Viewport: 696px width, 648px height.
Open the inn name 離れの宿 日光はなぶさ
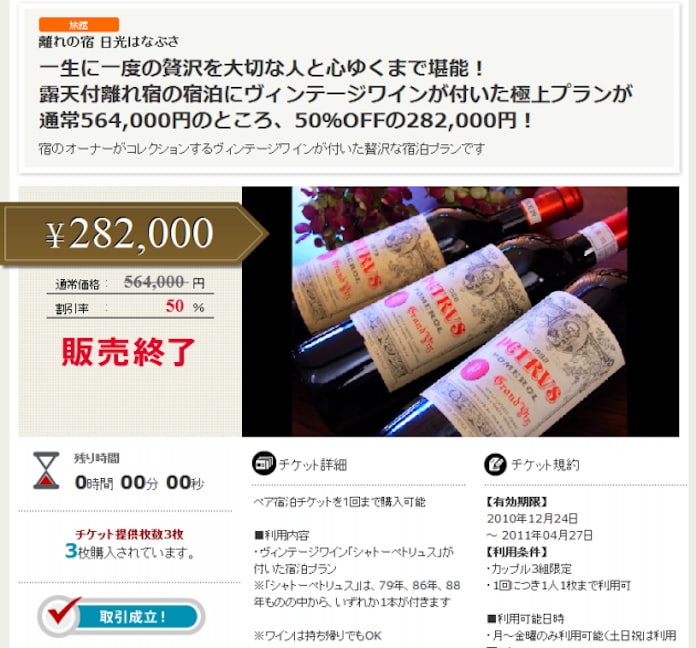(x=109, y=42)
